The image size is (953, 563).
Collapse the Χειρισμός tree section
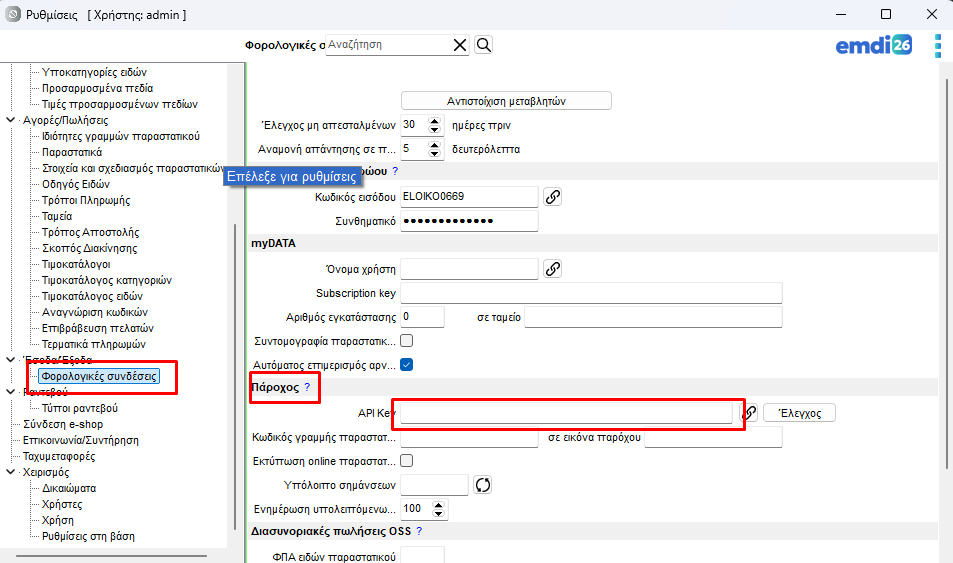click(x=11, y=472)
